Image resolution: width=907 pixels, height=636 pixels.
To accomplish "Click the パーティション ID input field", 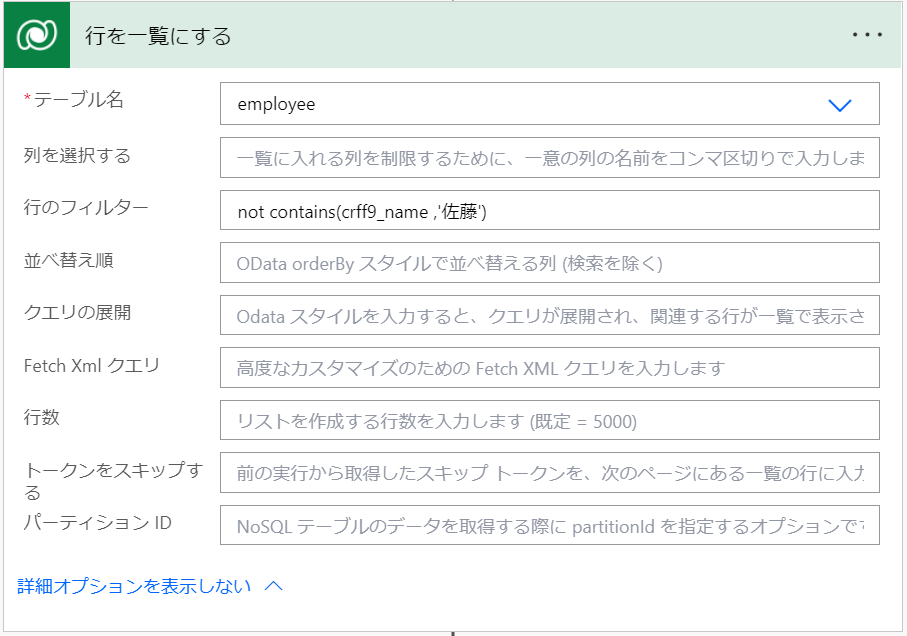I will pos(550,526).
